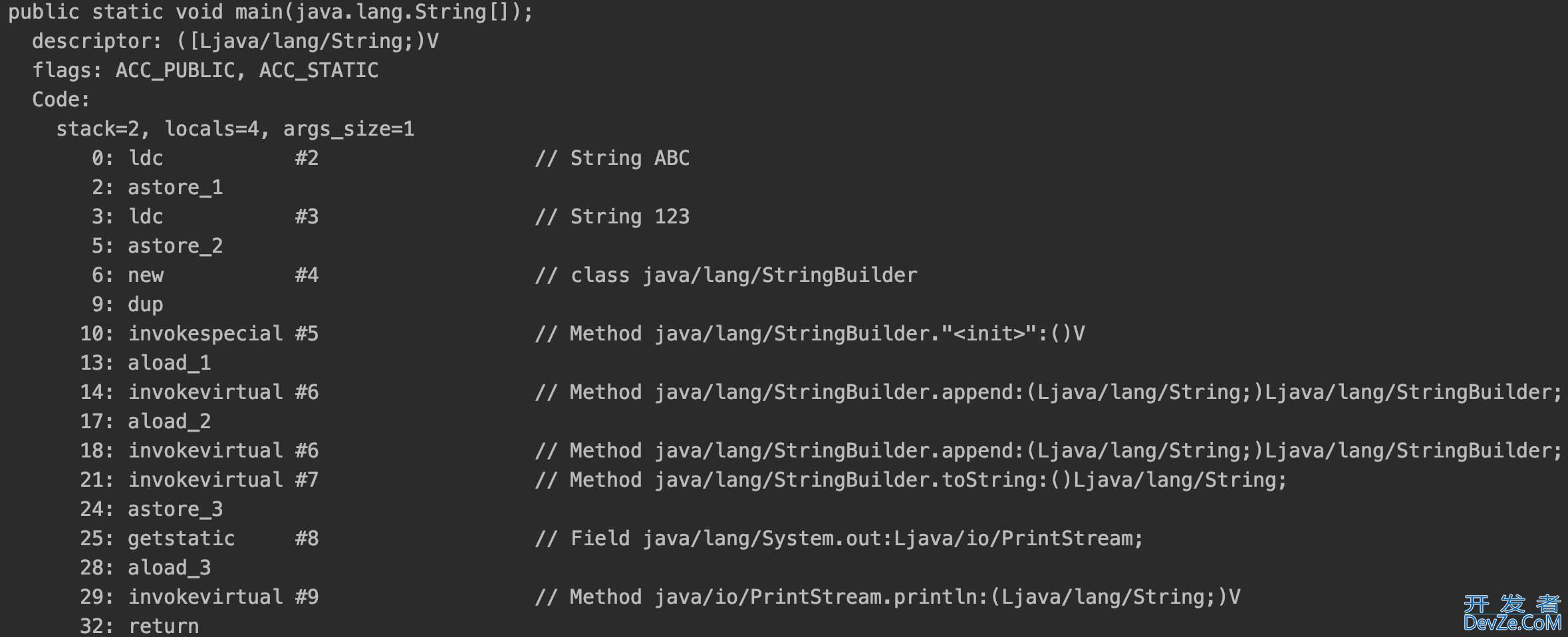Click the dup instruction
1568x637 pixels.
tap(145, 305)
